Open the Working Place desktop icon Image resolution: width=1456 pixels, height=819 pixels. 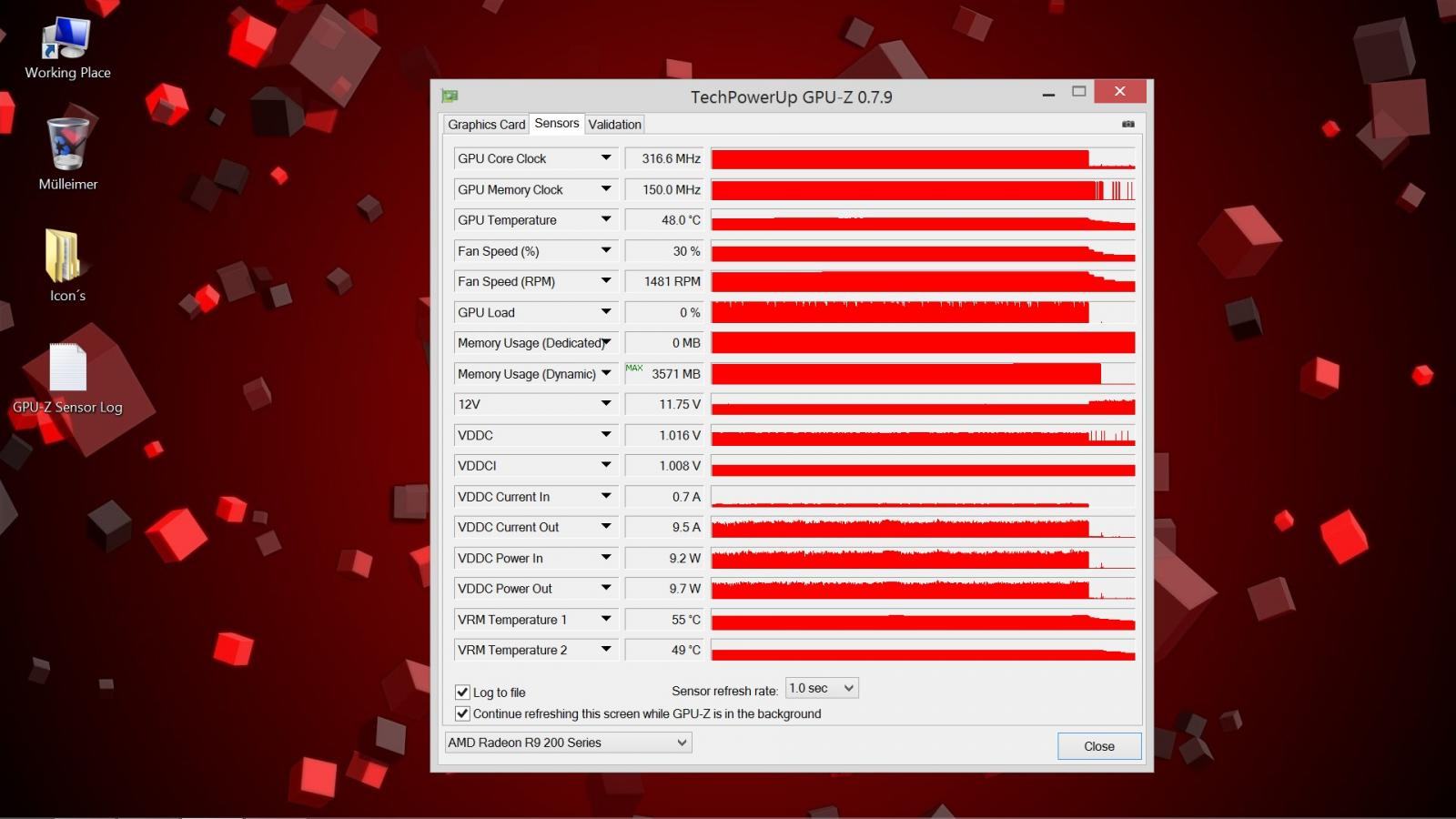67,49
